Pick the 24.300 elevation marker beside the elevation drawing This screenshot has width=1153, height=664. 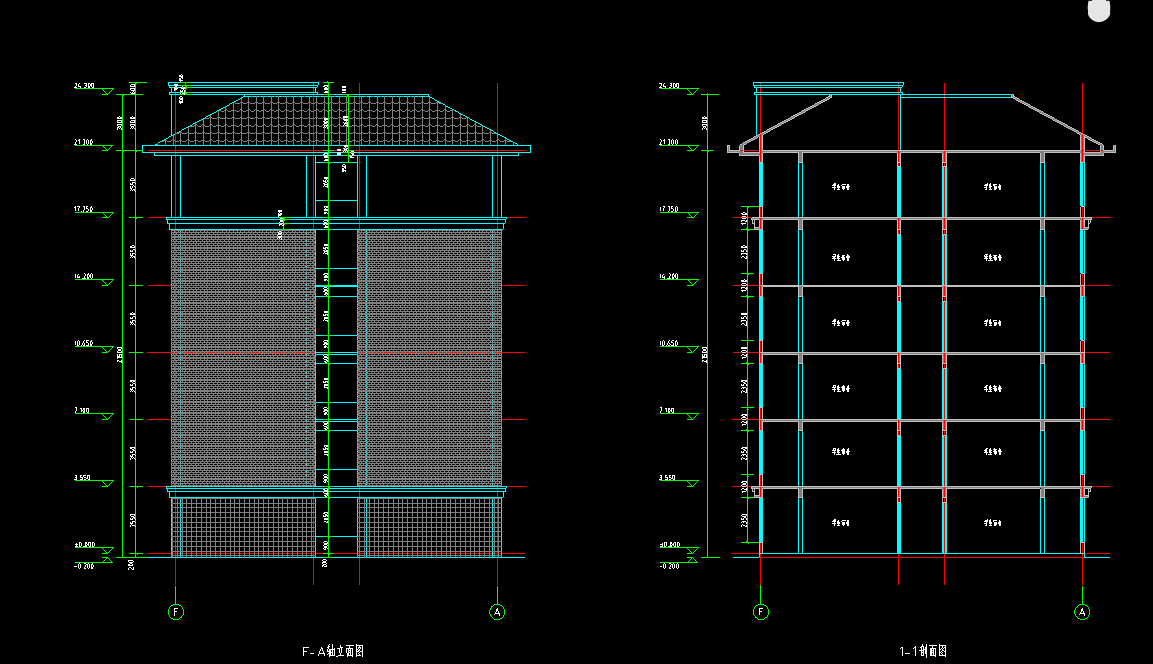84,87
